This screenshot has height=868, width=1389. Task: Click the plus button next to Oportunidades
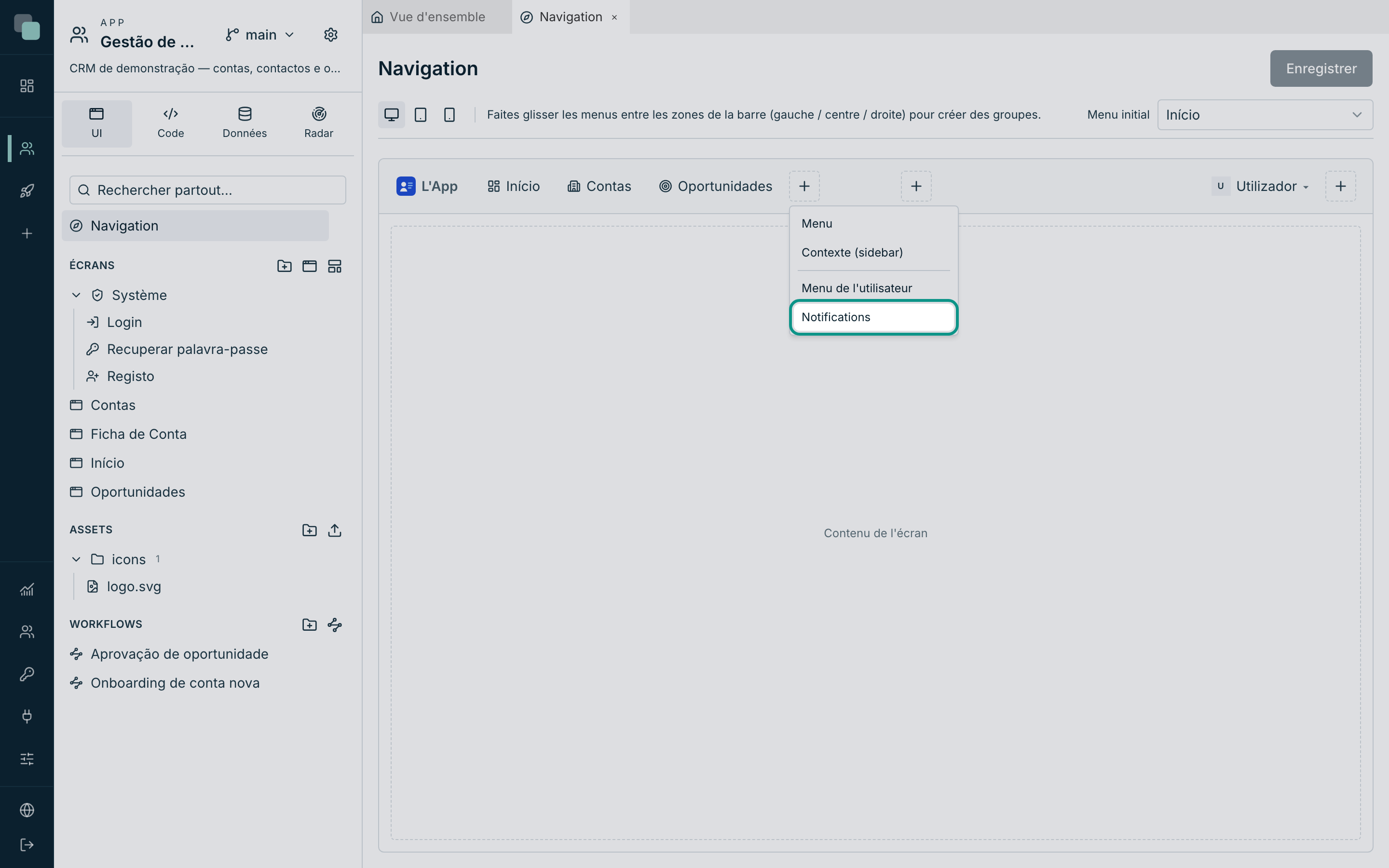[x=804, y=186]
